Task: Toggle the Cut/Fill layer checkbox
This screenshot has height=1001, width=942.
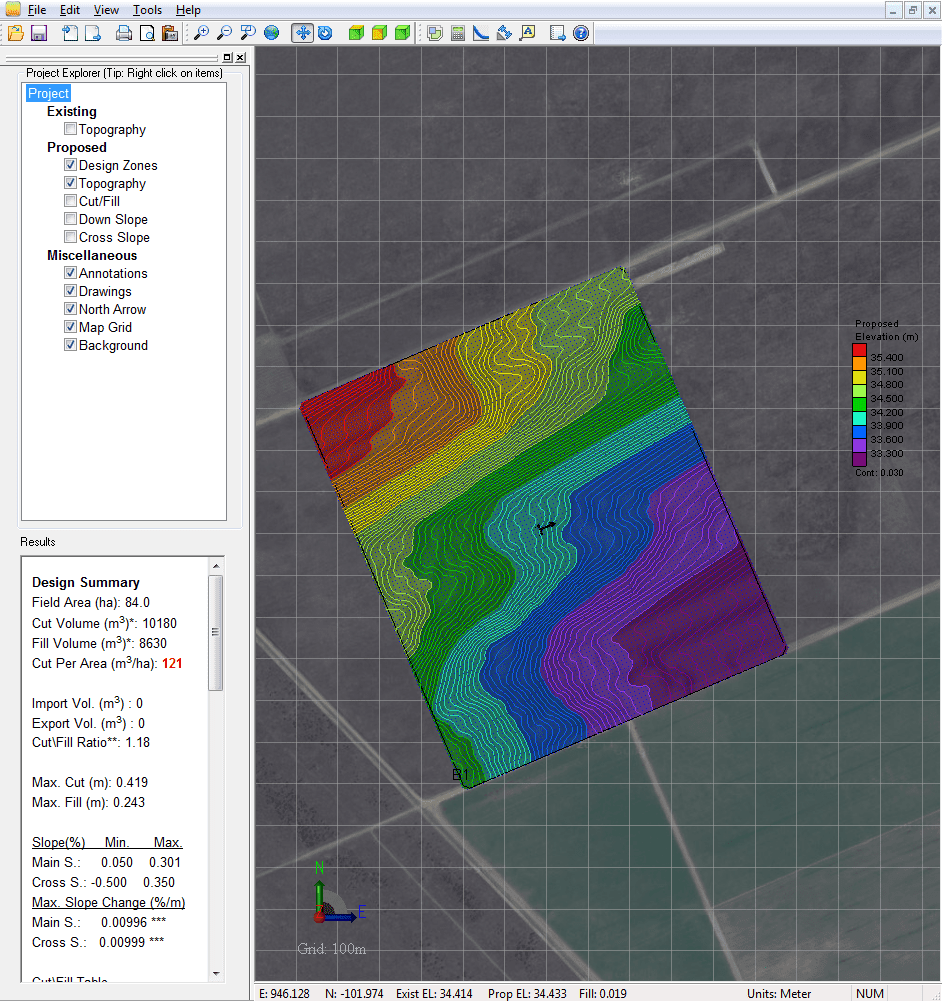Action: click(71, 202)
